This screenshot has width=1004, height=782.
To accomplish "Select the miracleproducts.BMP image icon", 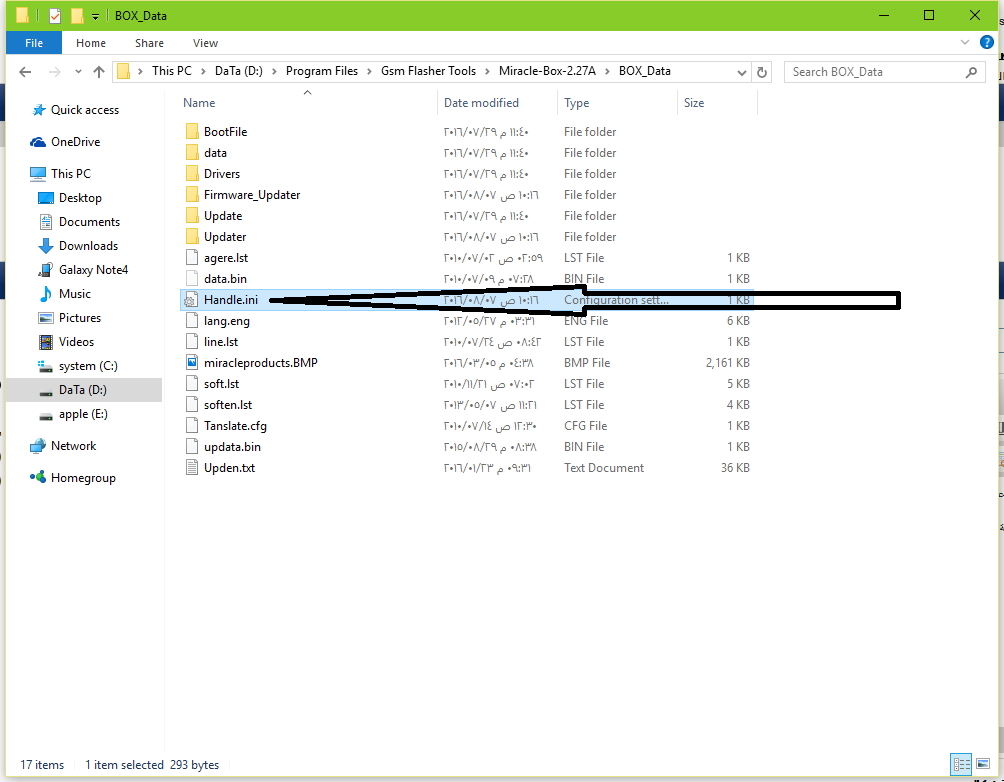I will [x=192, y=363].
